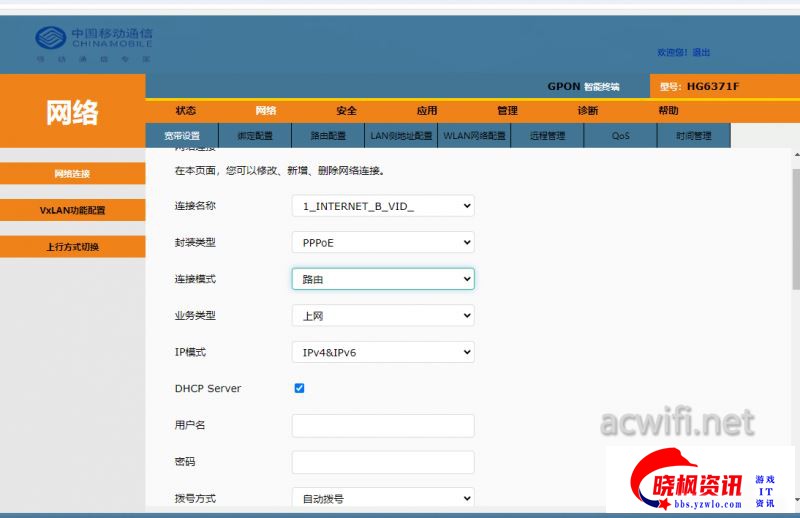Viewport: 800px width, 518px height.
Task: Select the 管理 menu tab
Action: tap(507, 111)
